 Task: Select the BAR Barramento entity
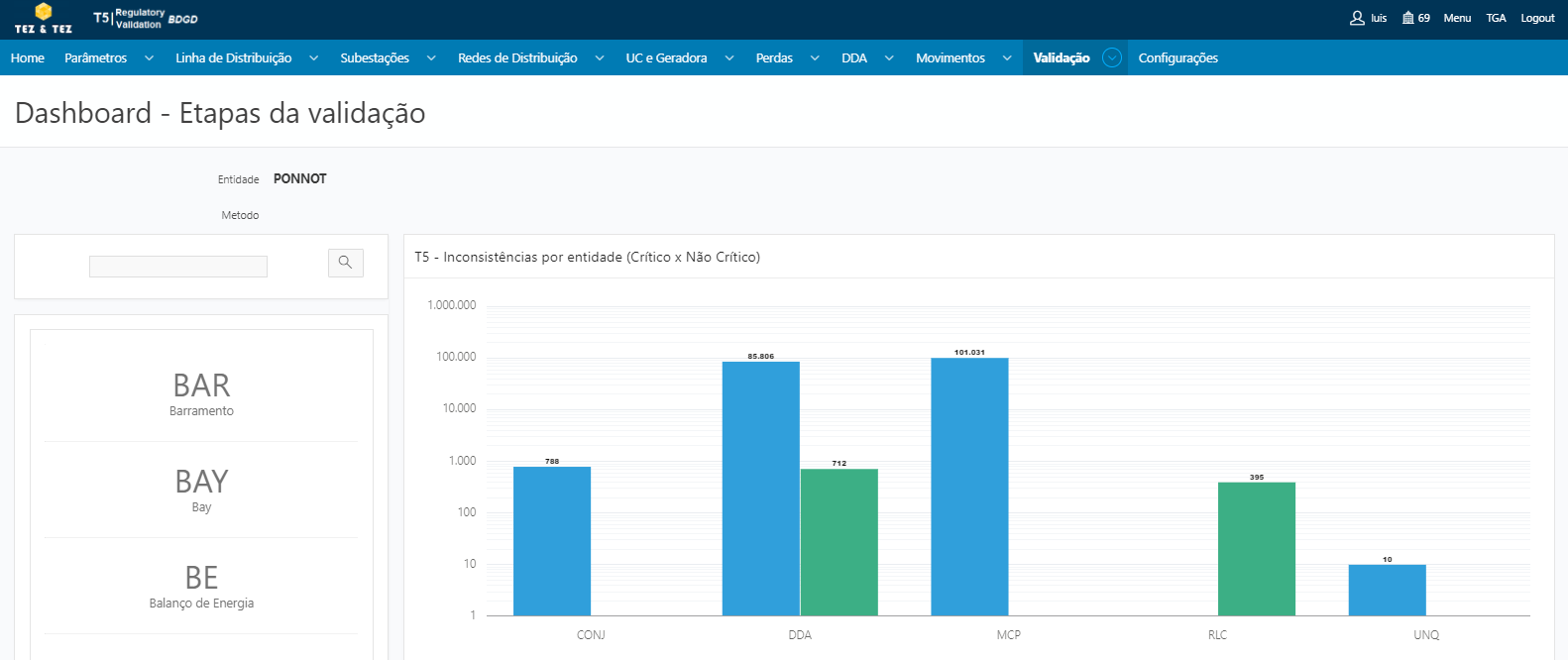pyautogui.click(x=201, y=393)
